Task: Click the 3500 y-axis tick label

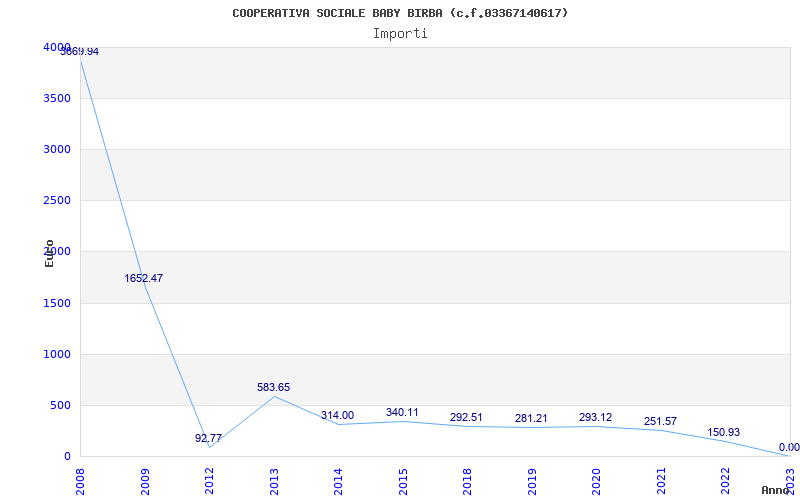Action: pos(56,98)
